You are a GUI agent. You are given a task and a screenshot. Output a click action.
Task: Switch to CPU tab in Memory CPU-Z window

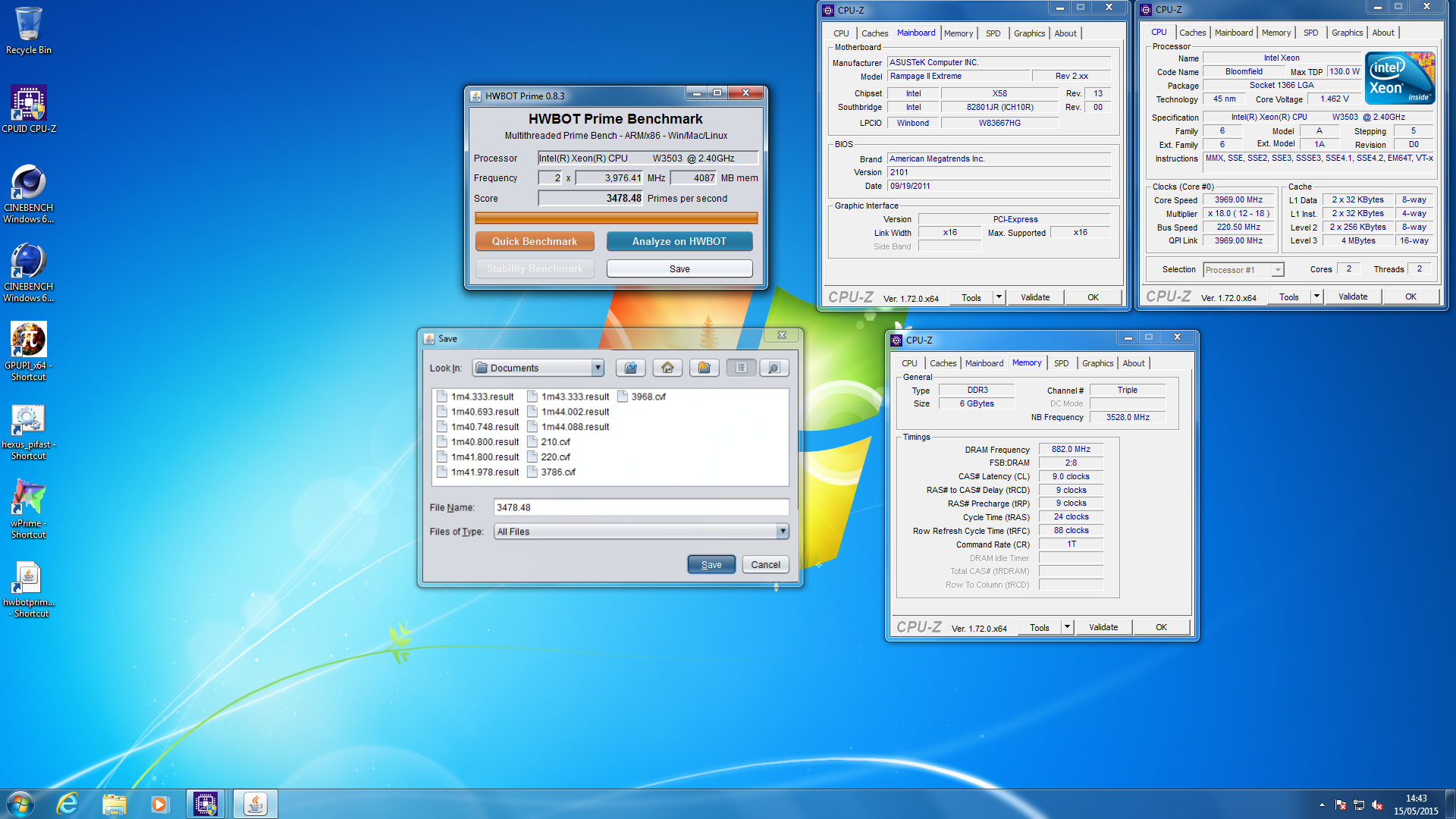(x=909, y=363)
